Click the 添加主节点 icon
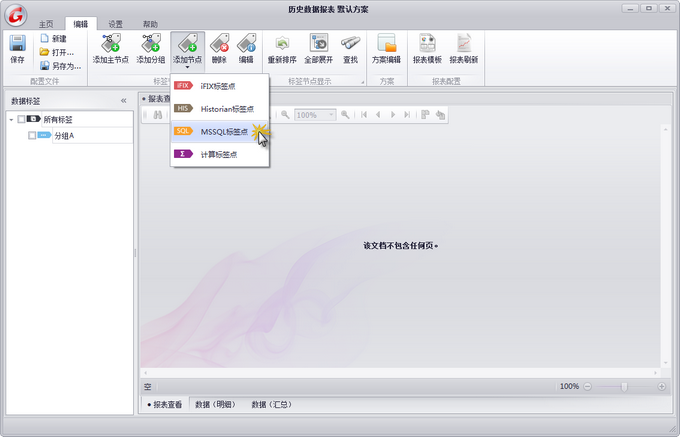The height and width of the screenshot is (437, 680). [x=110, y=43]
